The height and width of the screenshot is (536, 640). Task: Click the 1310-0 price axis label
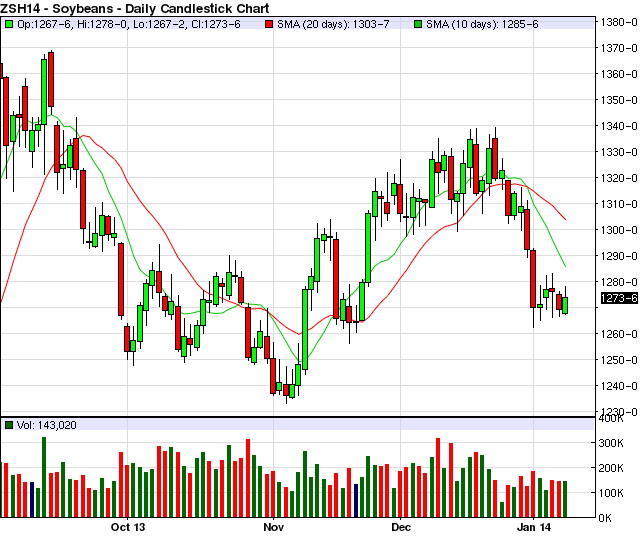coord(619,204)
